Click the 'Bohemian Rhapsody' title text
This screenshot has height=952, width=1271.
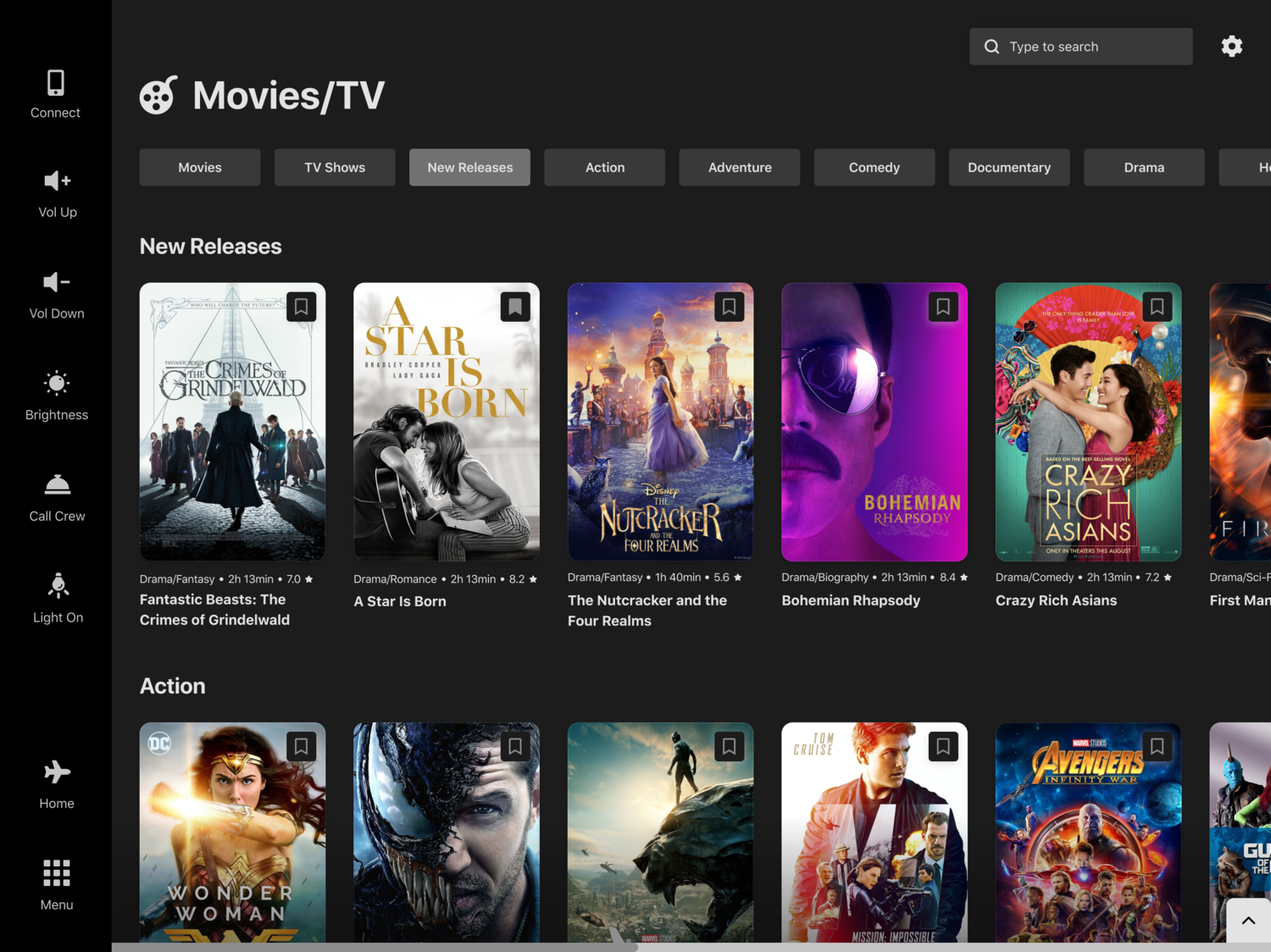coord(851,601)
